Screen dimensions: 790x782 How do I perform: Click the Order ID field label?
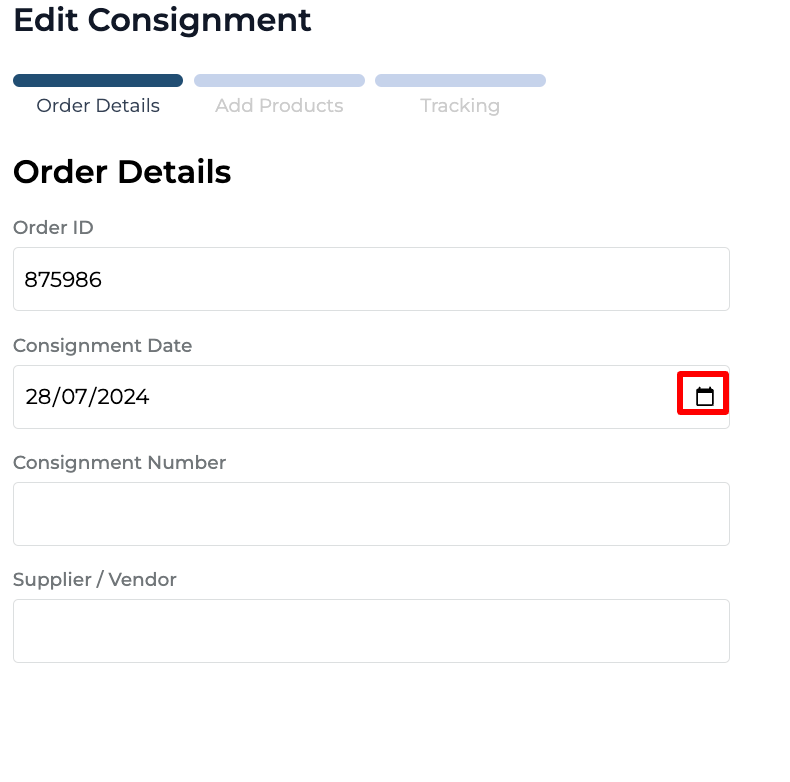pyautogui.click(x=53, y=228)
